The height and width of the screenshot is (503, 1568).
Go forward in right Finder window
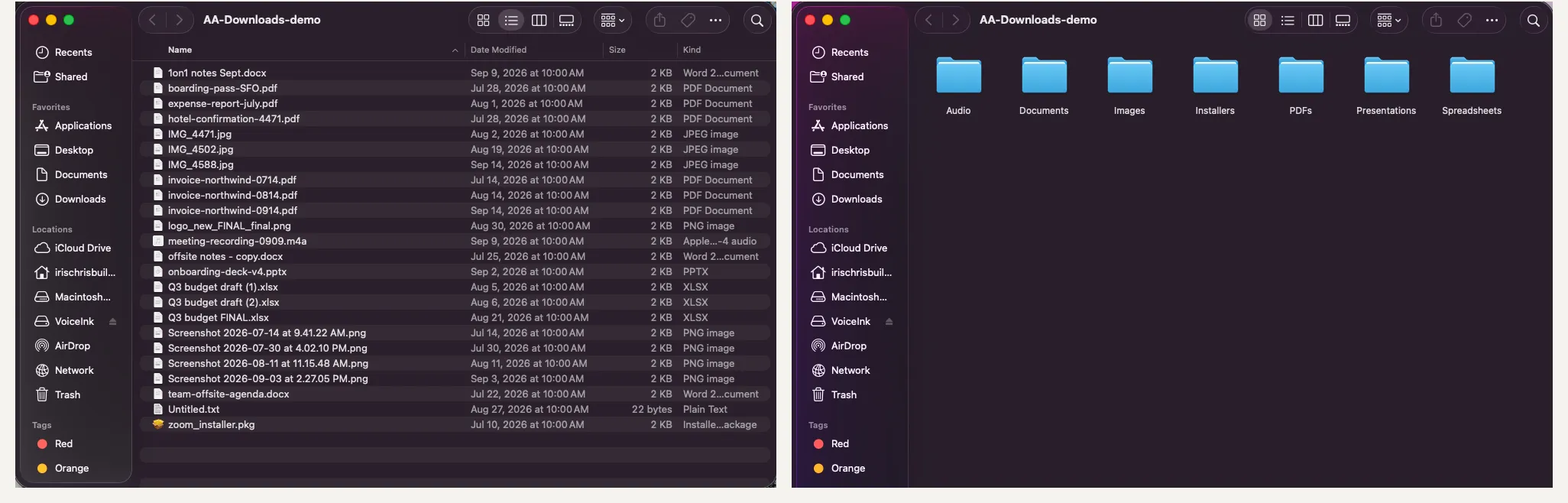(955, 20)
